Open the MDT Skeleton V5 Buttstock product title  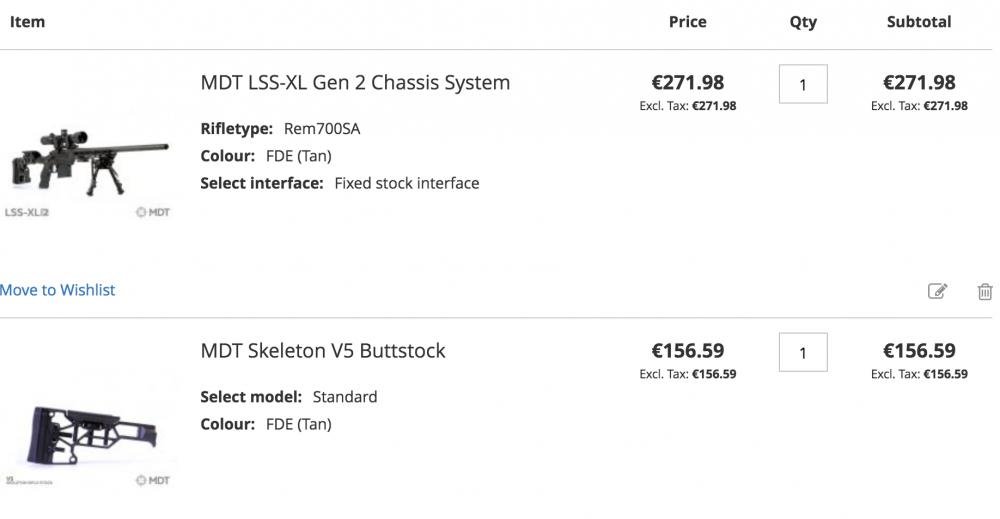pyautogui.click(x=323, y=350)
